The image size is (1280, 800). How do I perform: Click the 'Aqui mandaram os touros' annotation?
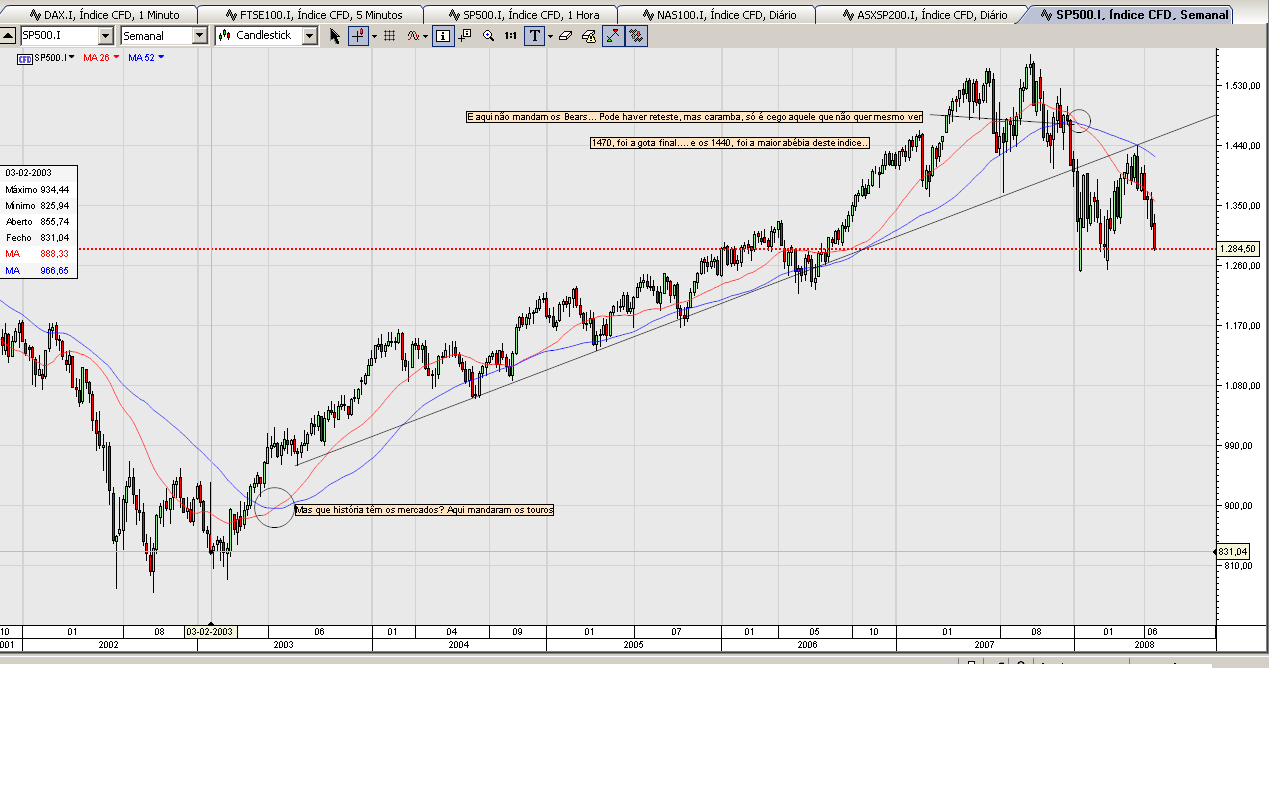point(425,510)
